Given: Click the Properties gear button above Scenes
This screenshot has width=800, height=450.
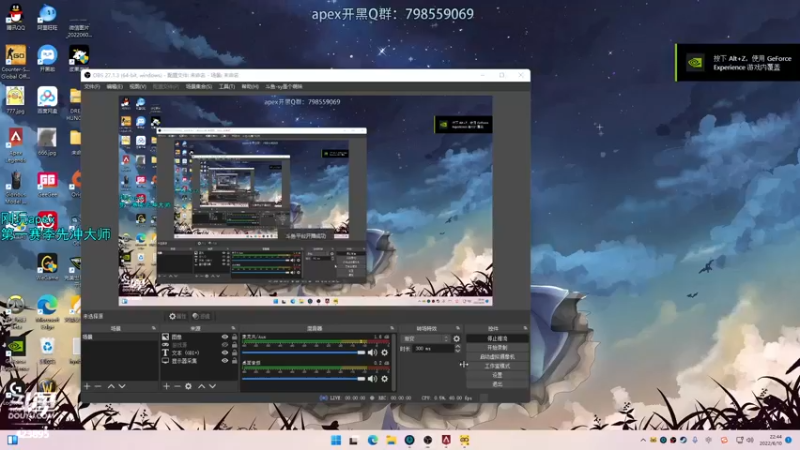Looking at the screenshot, I should coord(178,316).
